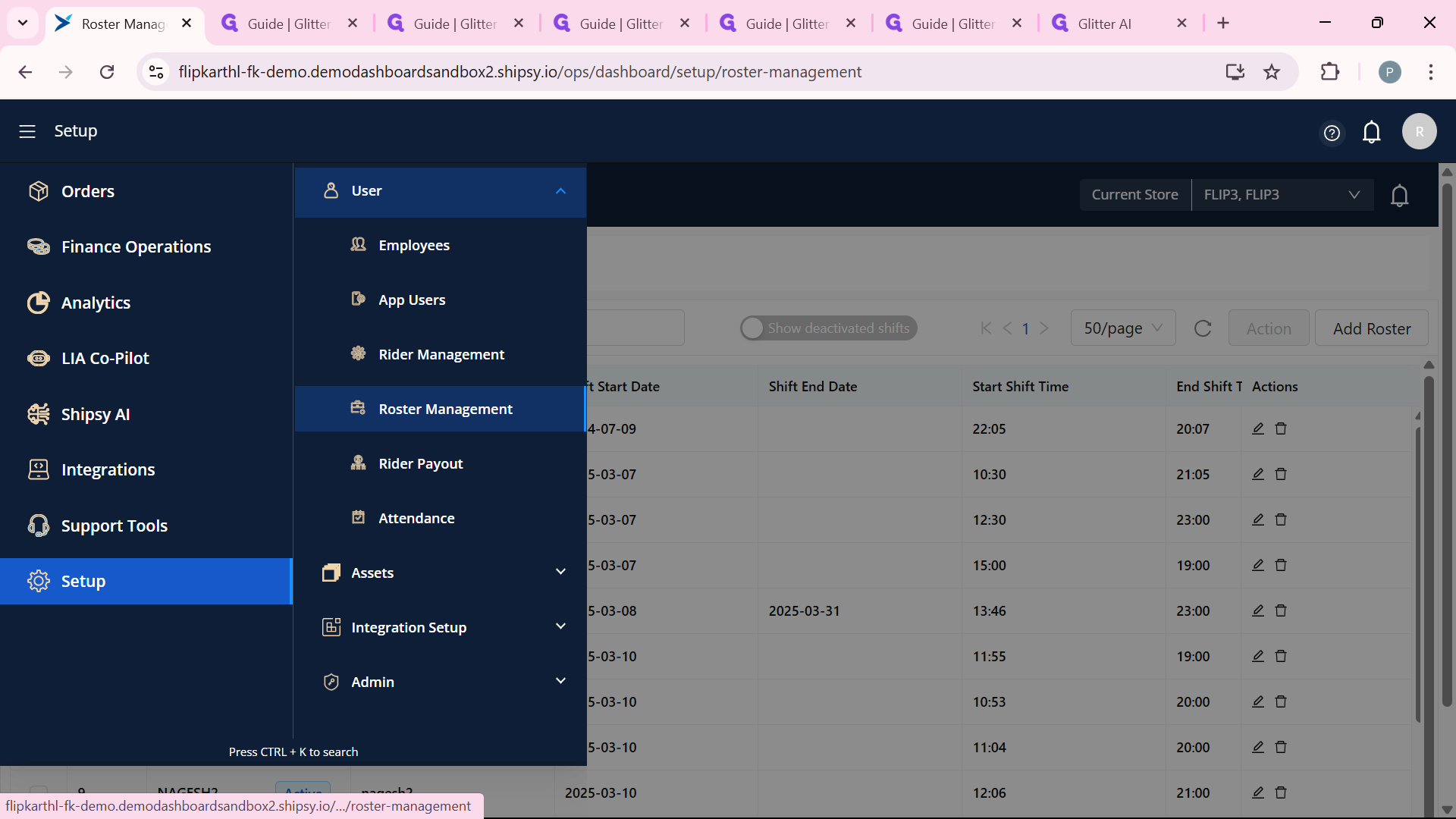Click the Add Roster button
The image size is (1456, 819).
1371,328
